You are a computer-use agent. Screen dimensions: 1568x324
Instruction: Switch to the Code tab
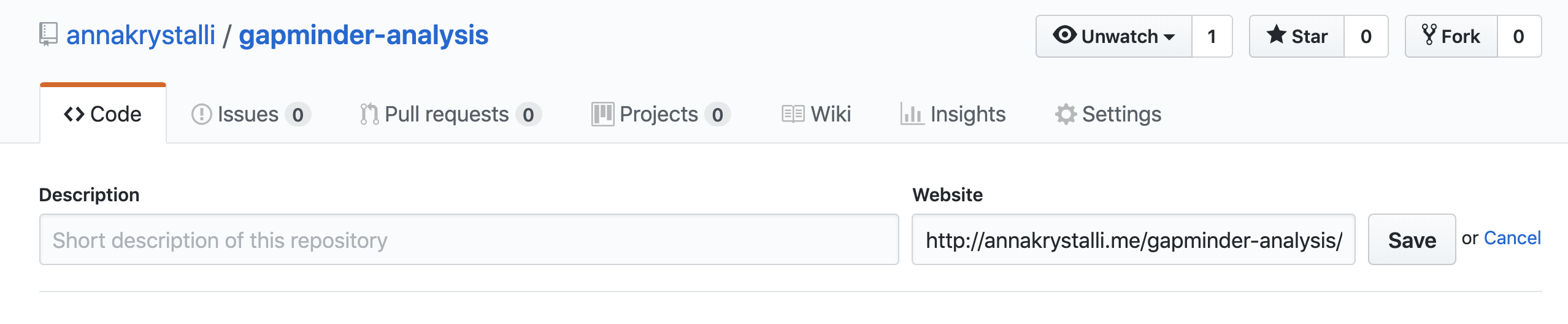tap(103, 114)
